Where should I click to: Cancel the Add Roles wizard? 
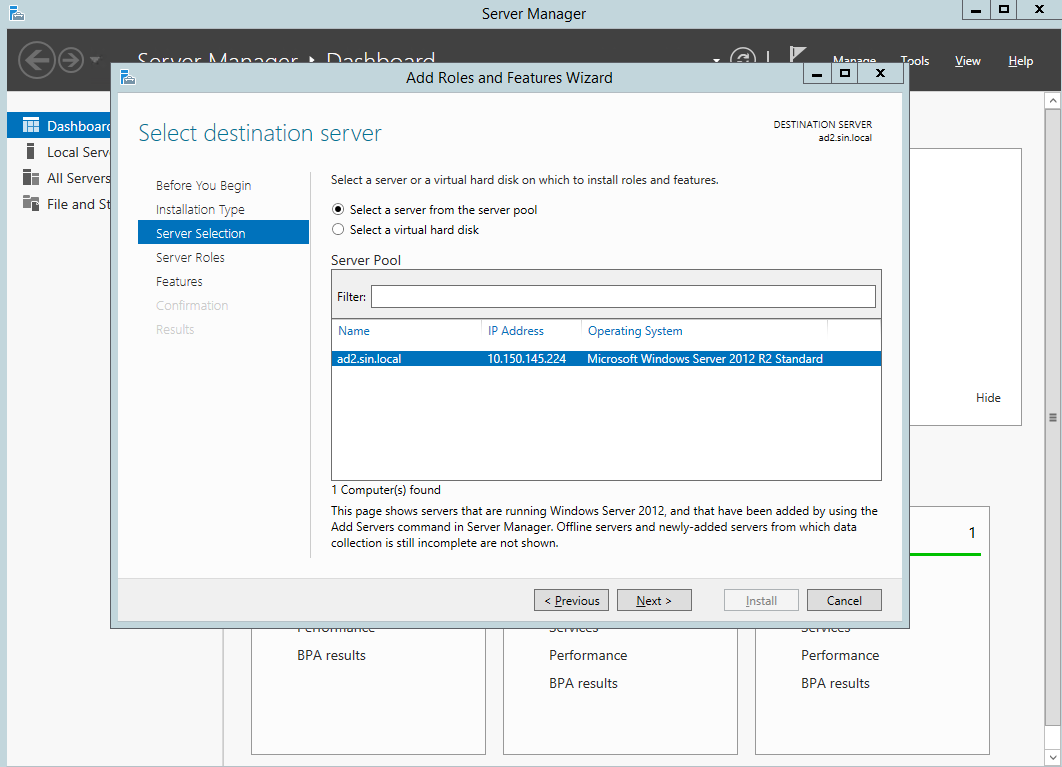coord(844,600)
